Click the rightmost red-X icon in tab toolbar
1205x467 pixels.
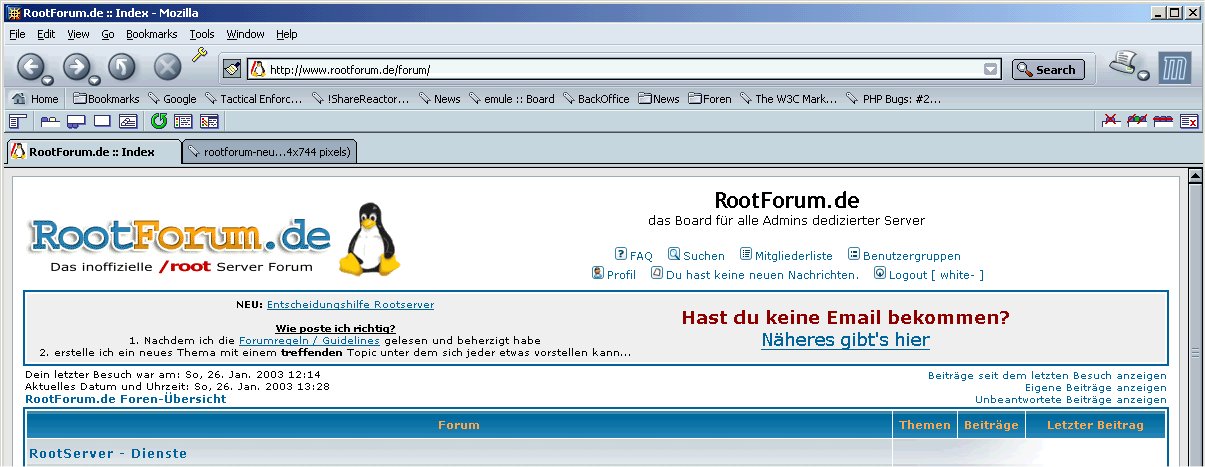tap(1189, 122)
